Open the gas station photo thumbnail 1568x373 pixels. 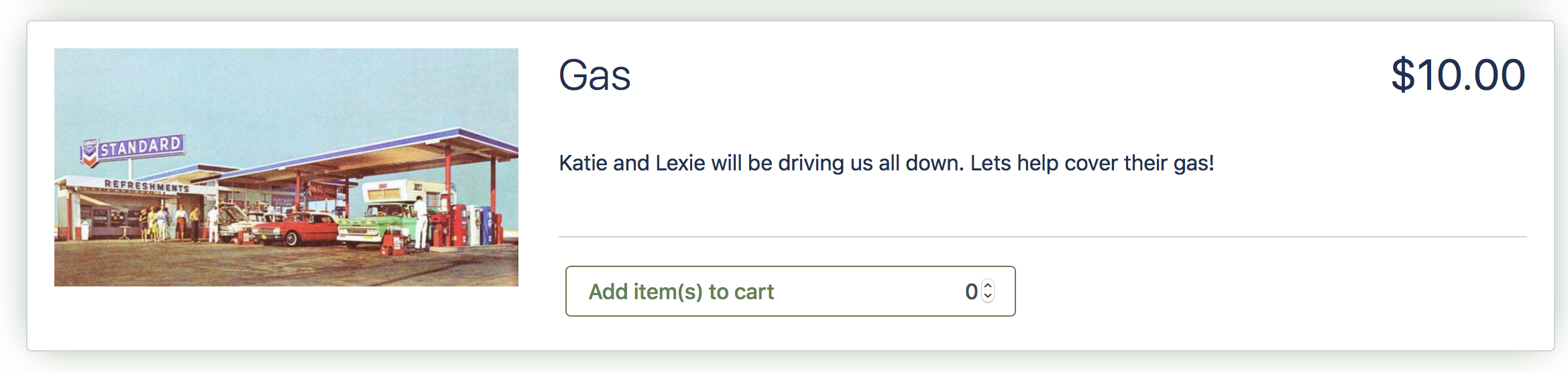(286, 167)
